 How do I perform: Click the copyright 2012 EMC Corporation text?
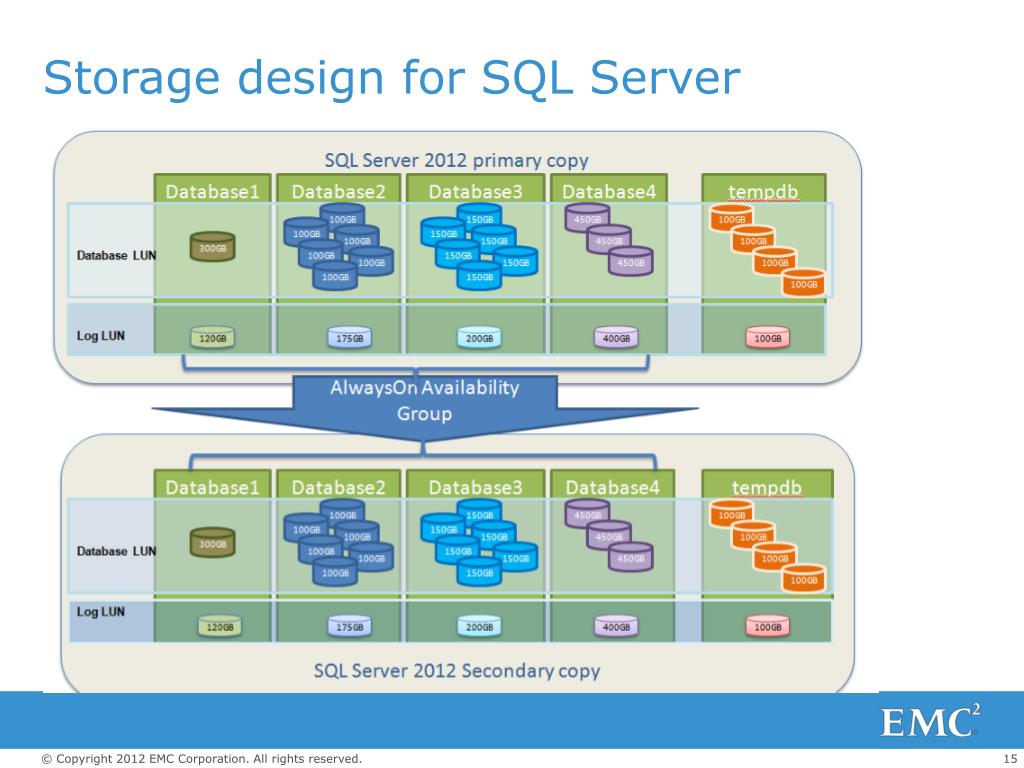point(202,758)
